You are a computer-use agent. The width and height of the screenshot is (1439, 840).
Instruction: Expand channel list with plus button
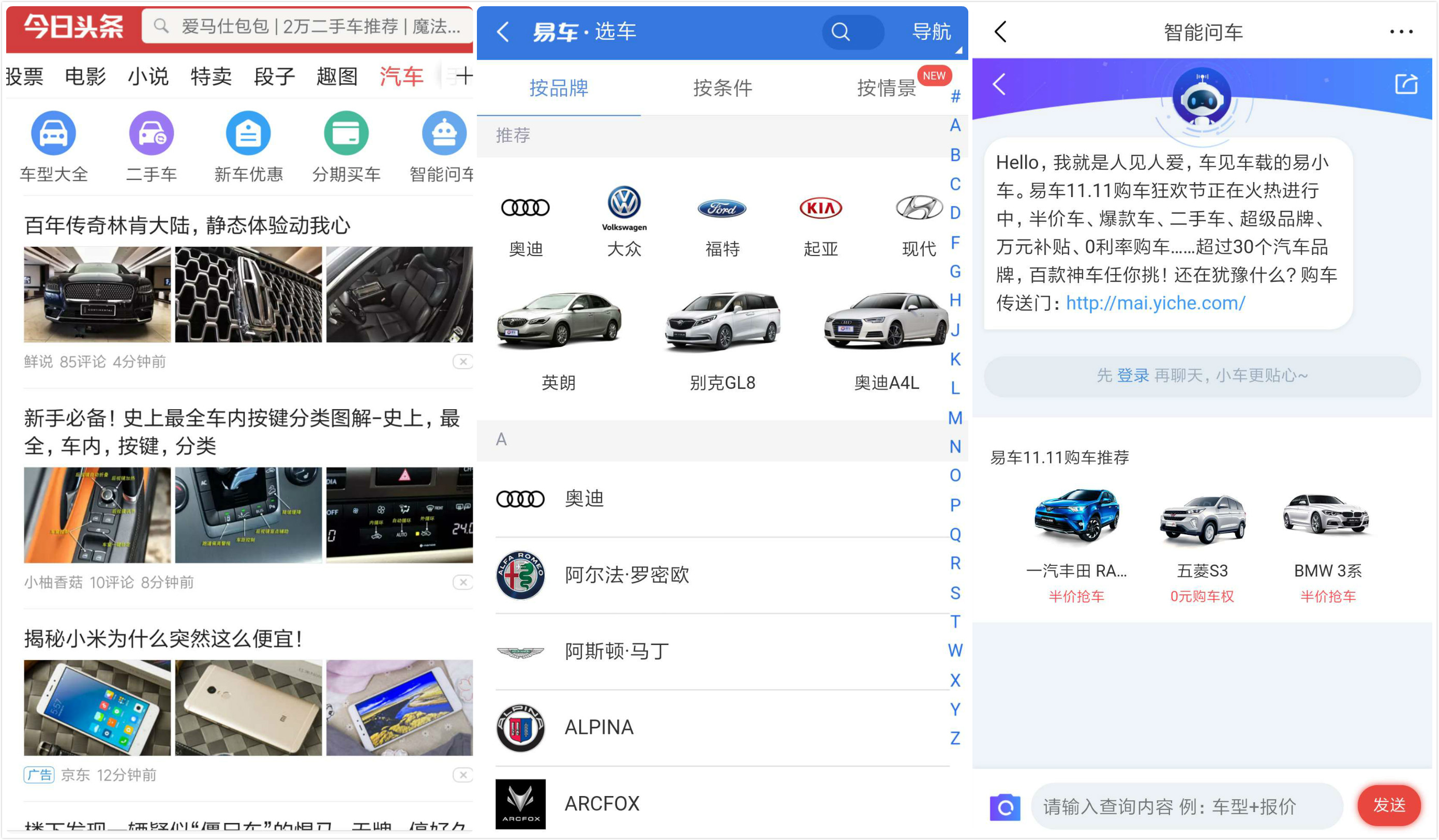pos(463,76)
